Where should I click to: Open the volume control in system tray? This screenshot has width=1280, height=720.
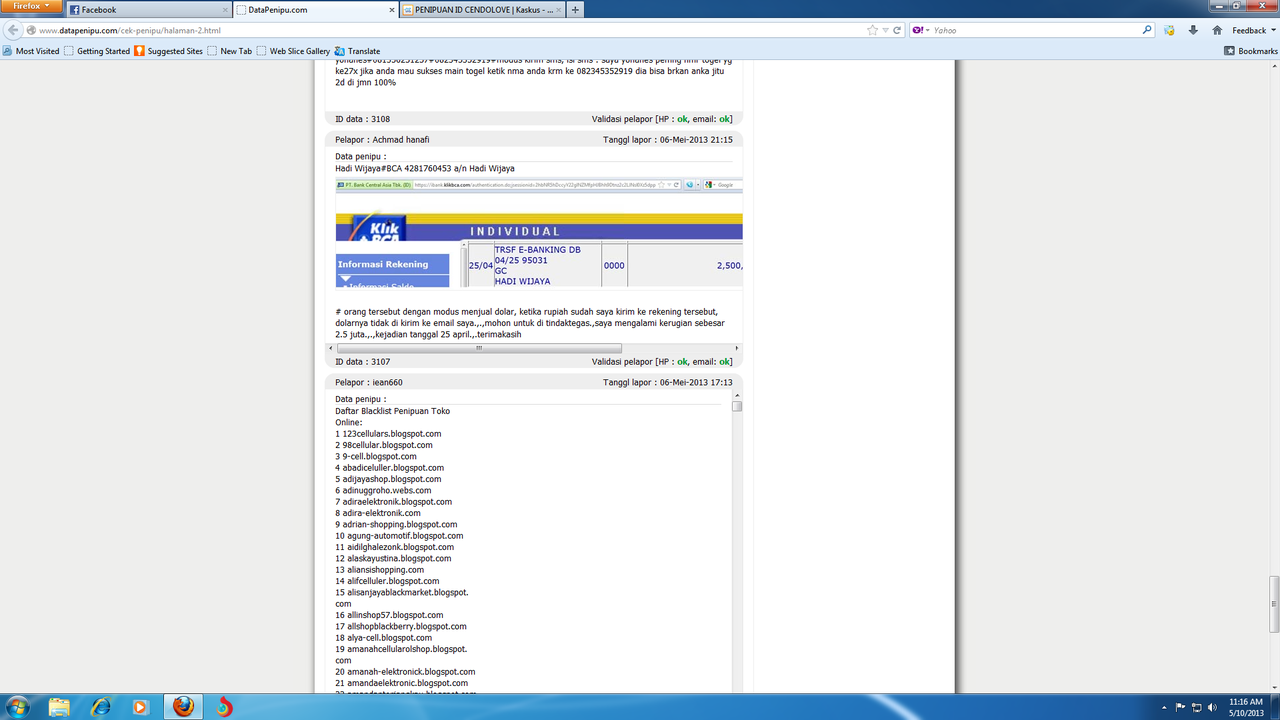click(x=1215, y=706)
